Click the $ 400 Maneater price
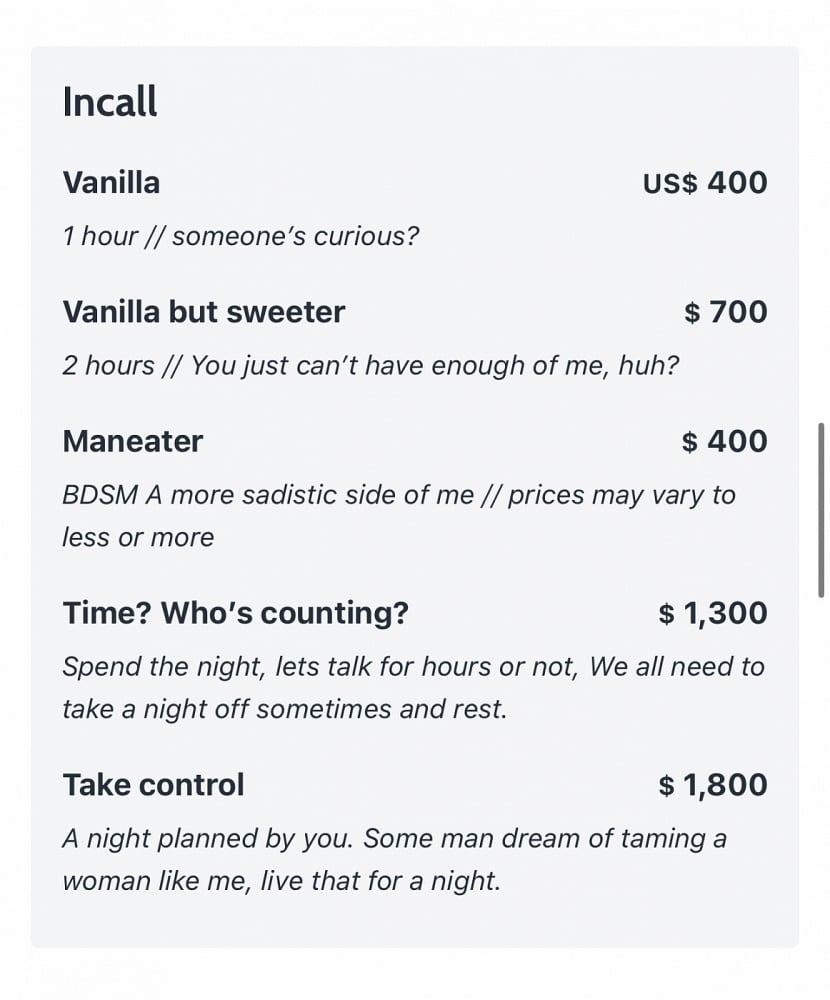The height and width of the screenshot is (1000, 830). tap(725, 441)
